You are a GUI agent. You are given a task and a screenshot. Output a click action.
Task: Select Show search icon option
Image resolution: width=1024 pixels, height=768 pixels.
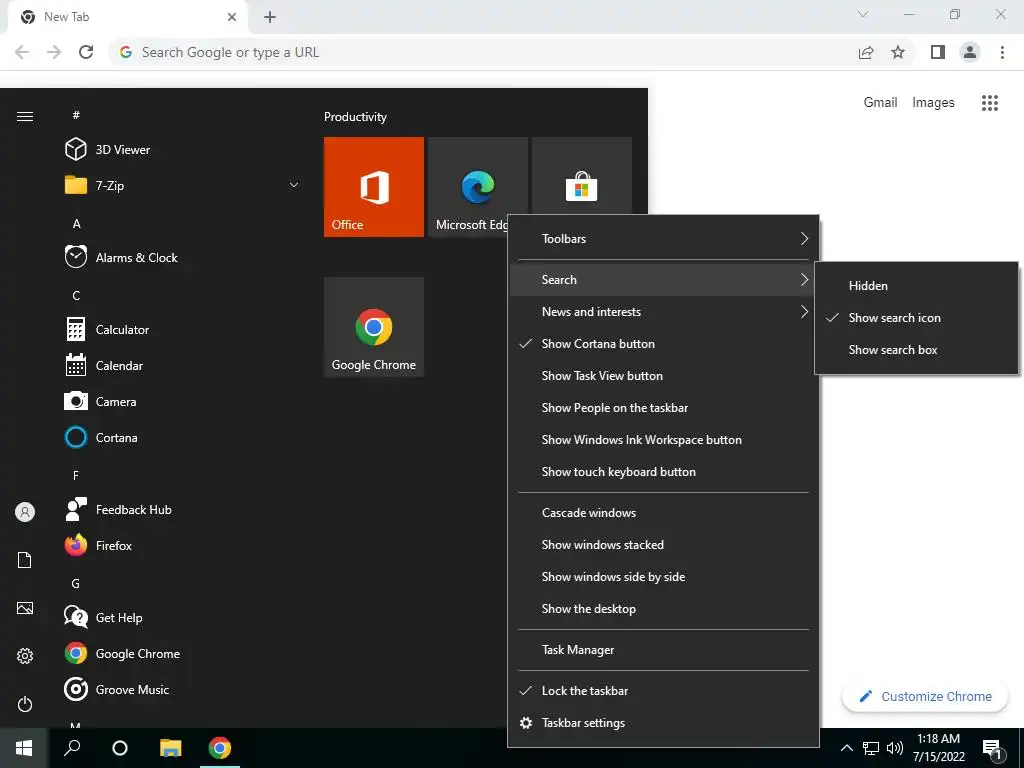click(x=916, y=317)
